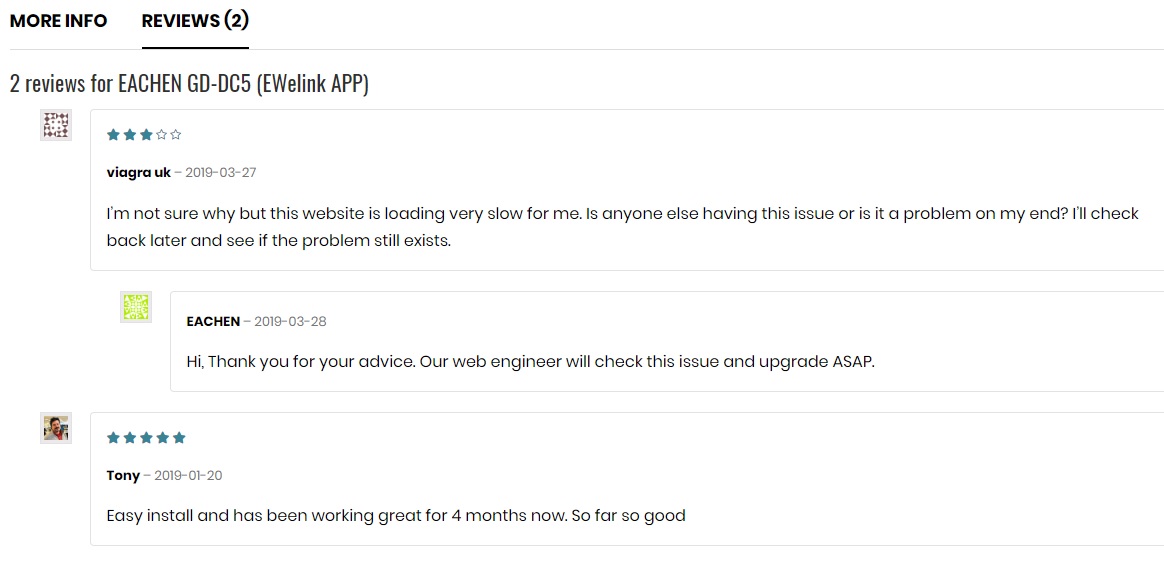Switch to the Reviews (2) tab
Screen dimensions: 1164x561
(x=195, y=21)
